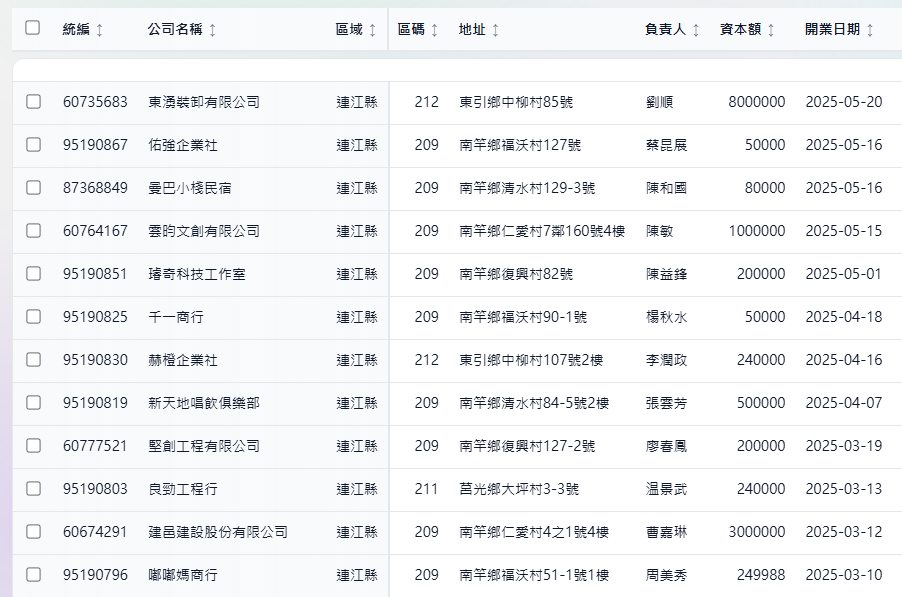Click sort icon beside 統編 column header
This screenshot has width=902, height=597.
99,30
